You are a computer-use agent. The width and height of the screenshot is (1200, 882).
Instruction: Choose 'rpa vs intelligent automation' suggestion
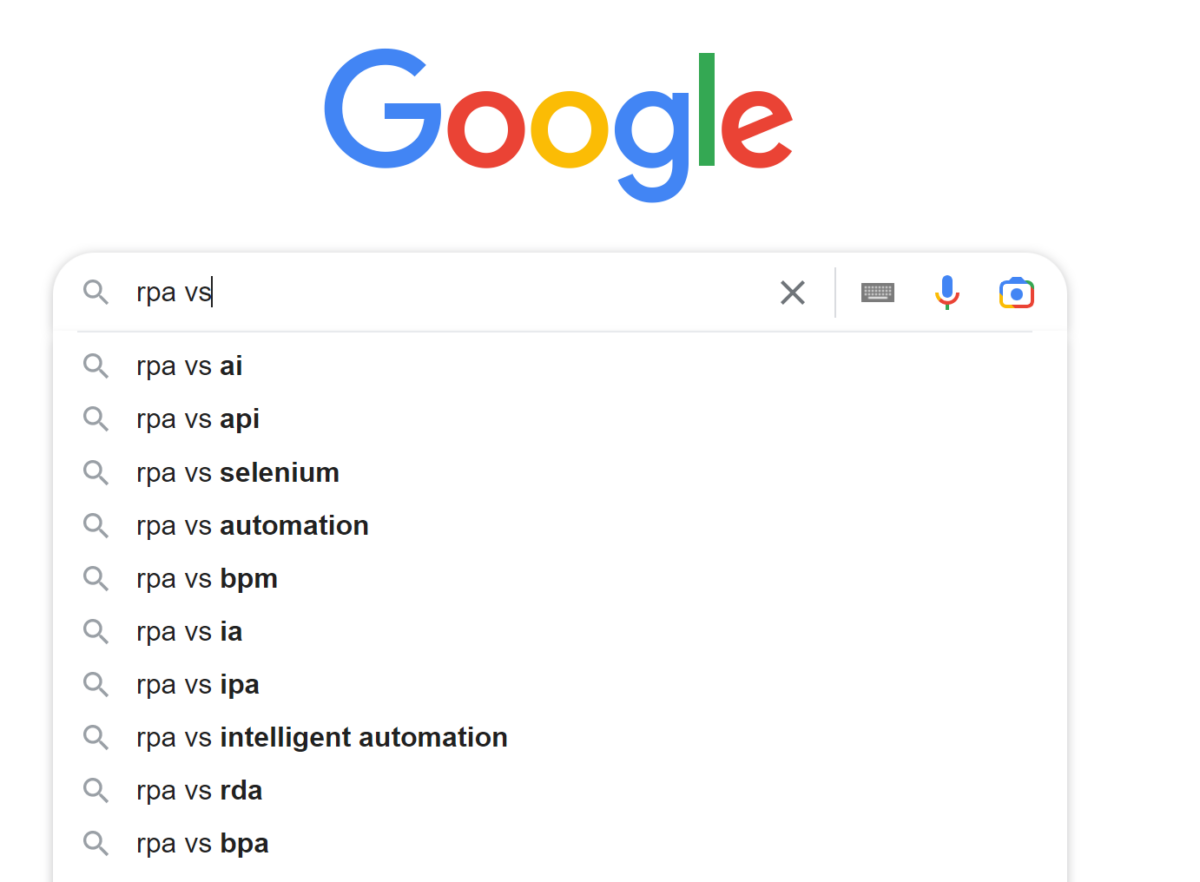pos(322,737)
